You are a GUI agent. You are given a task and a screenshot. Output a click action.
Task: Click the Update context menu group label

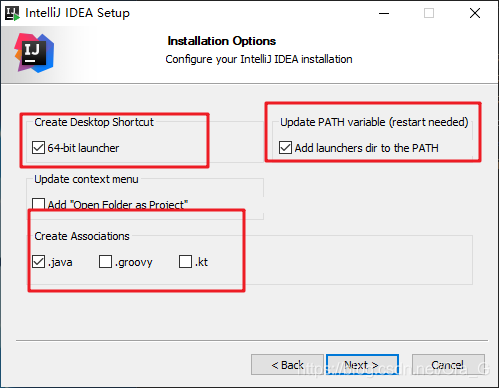(x=86, y=179)
